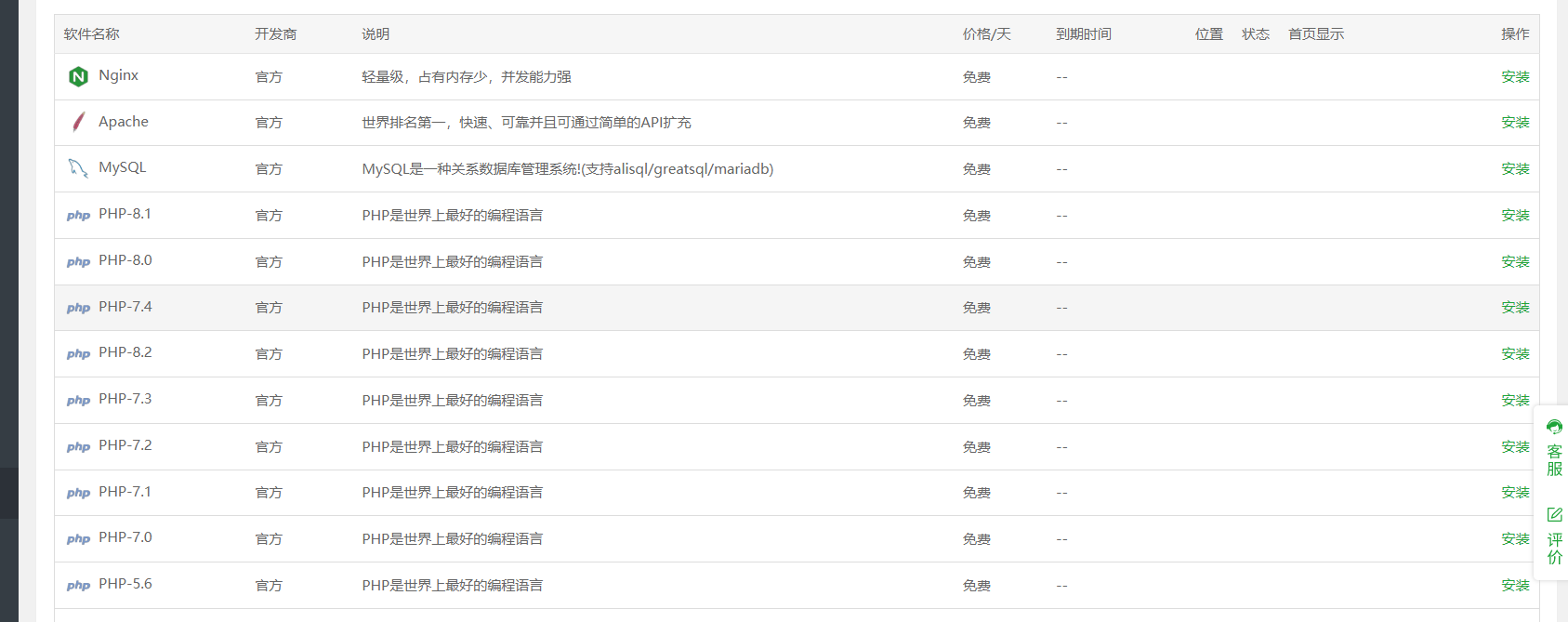Install PHP-7.0 using 安装 link

click(1515, 539)
